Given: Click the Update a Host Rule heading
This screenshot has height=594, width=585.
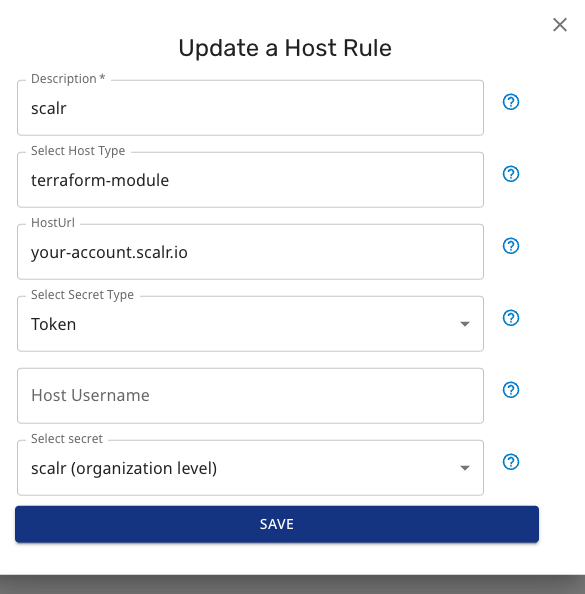Looking at the screenshot, I should [x=285, y=48].
